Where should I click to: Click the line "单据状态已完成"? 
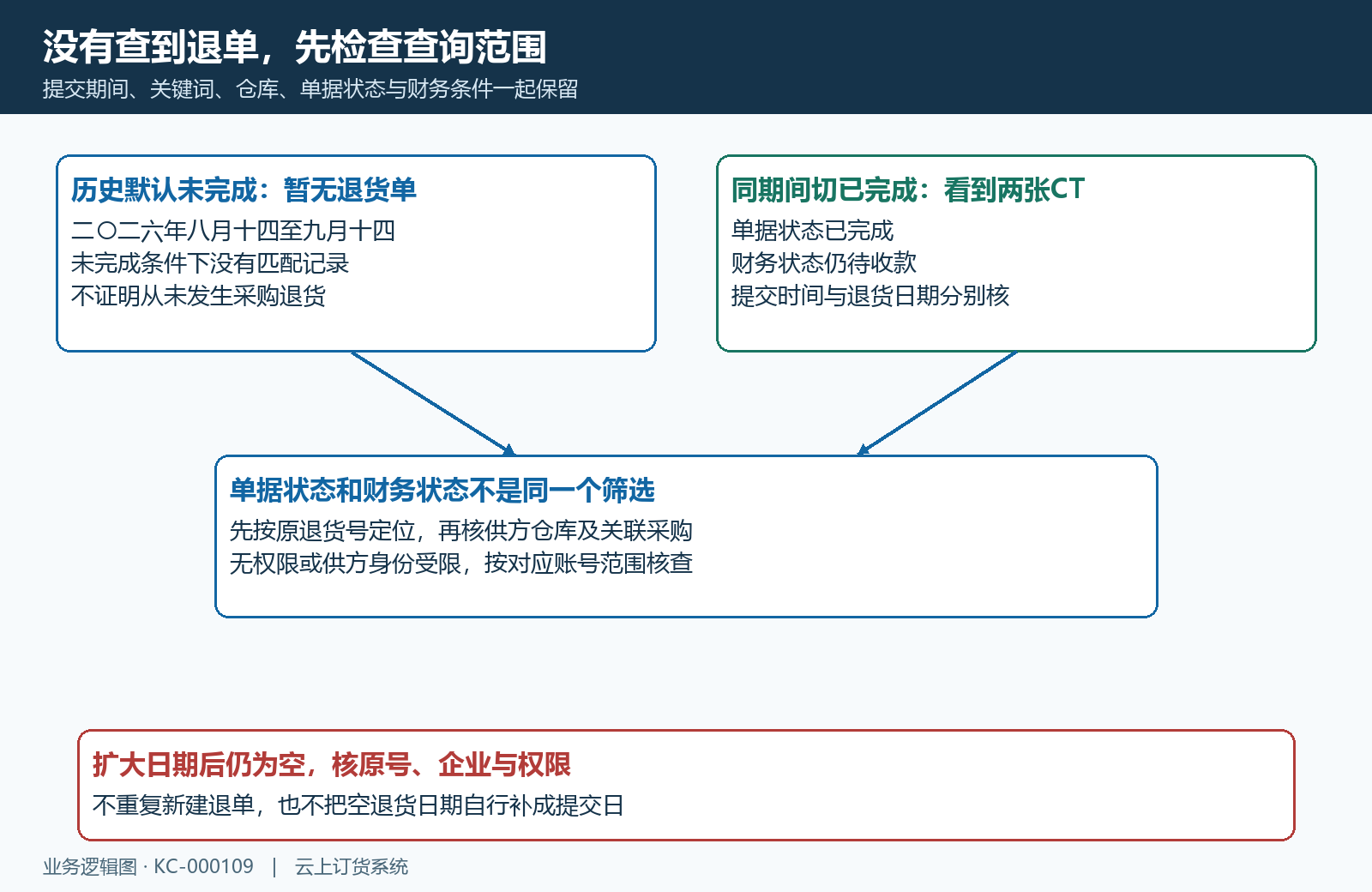point(812,231)
